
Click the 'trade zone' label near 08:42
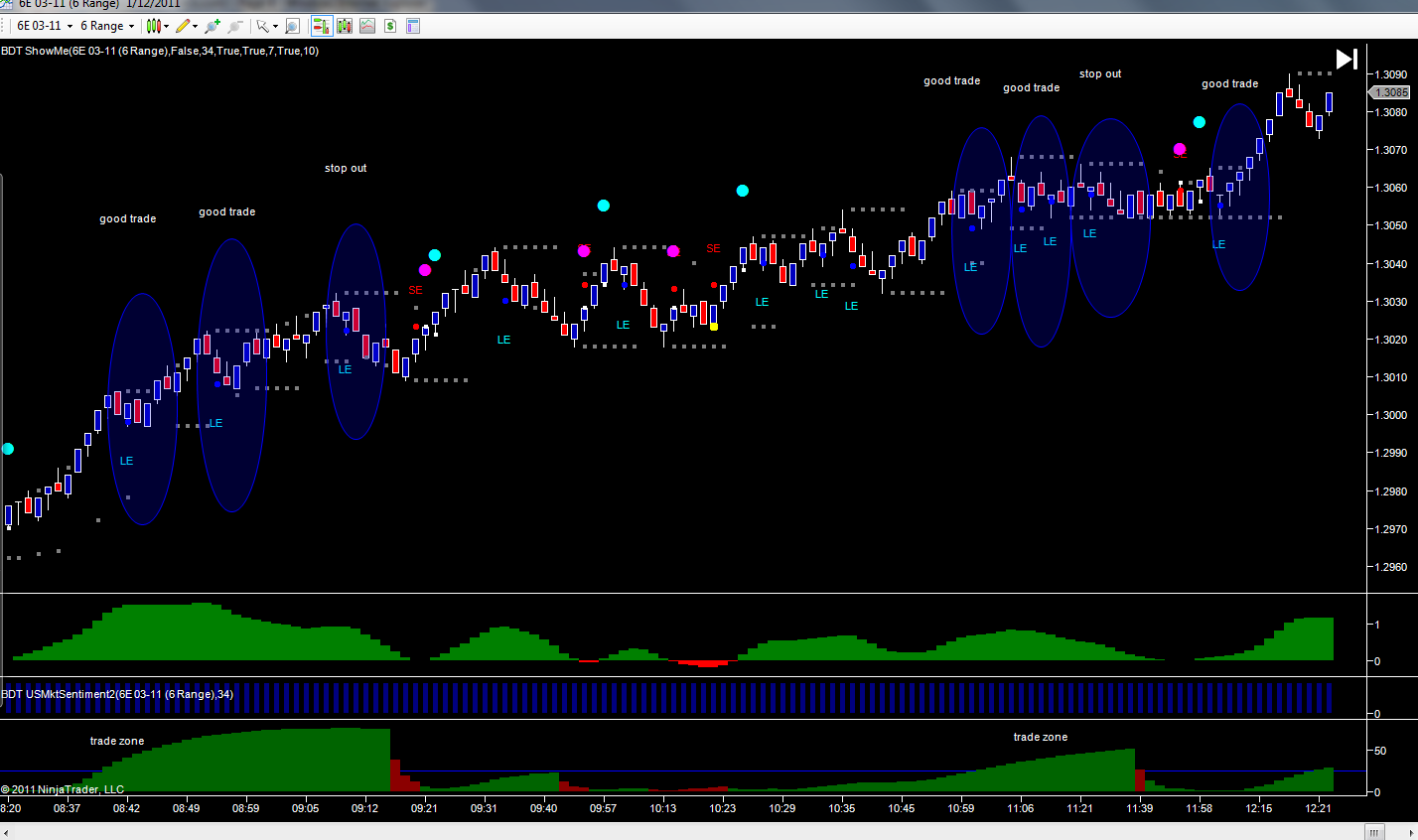pyautogui.click(x=117, y=741)
